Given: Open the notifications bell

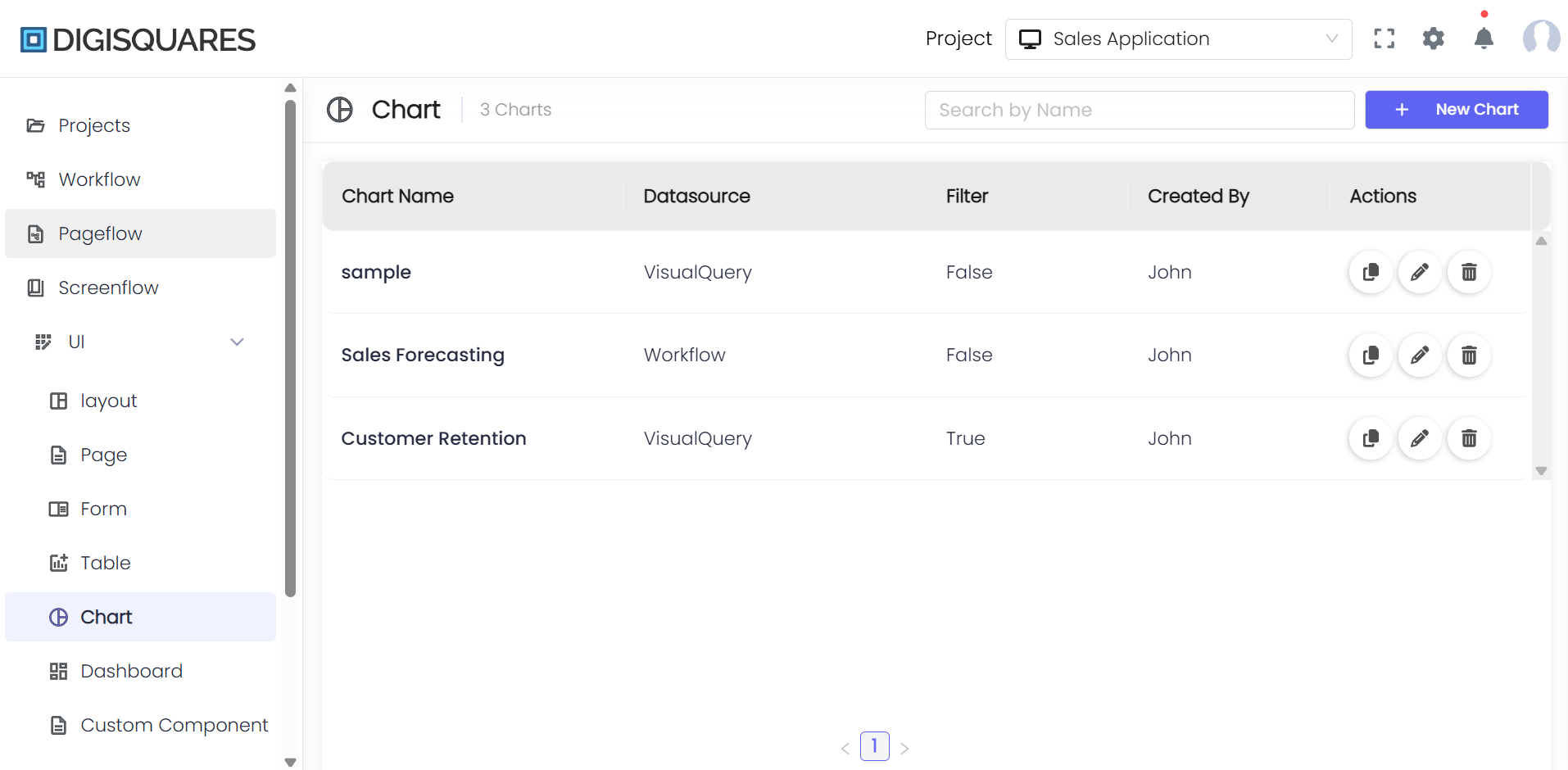Looking at the screenshot, I should click(x=1484, y=38).
